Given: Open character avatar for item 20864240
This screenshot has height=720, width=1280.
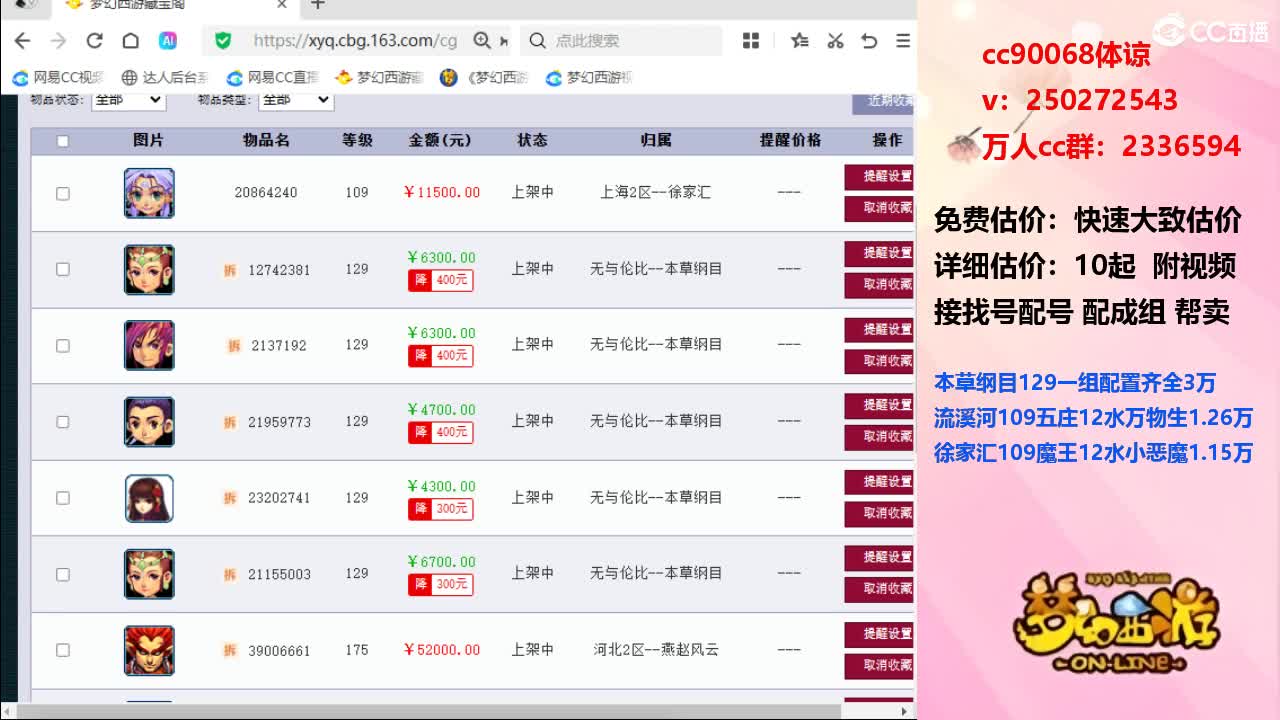Looking at the screenshot, I should pyautogui.click(x=149, y=193).
